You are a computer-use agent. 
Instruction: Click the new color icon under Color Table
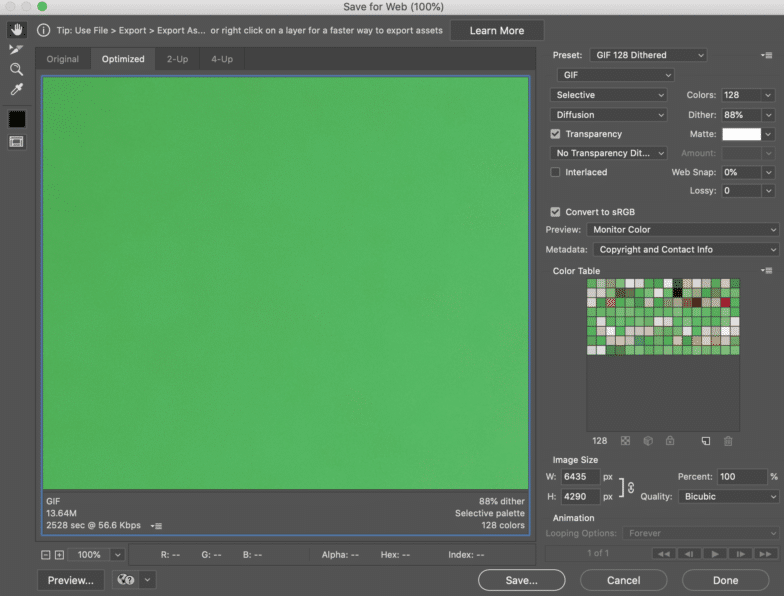click(705, 440)
